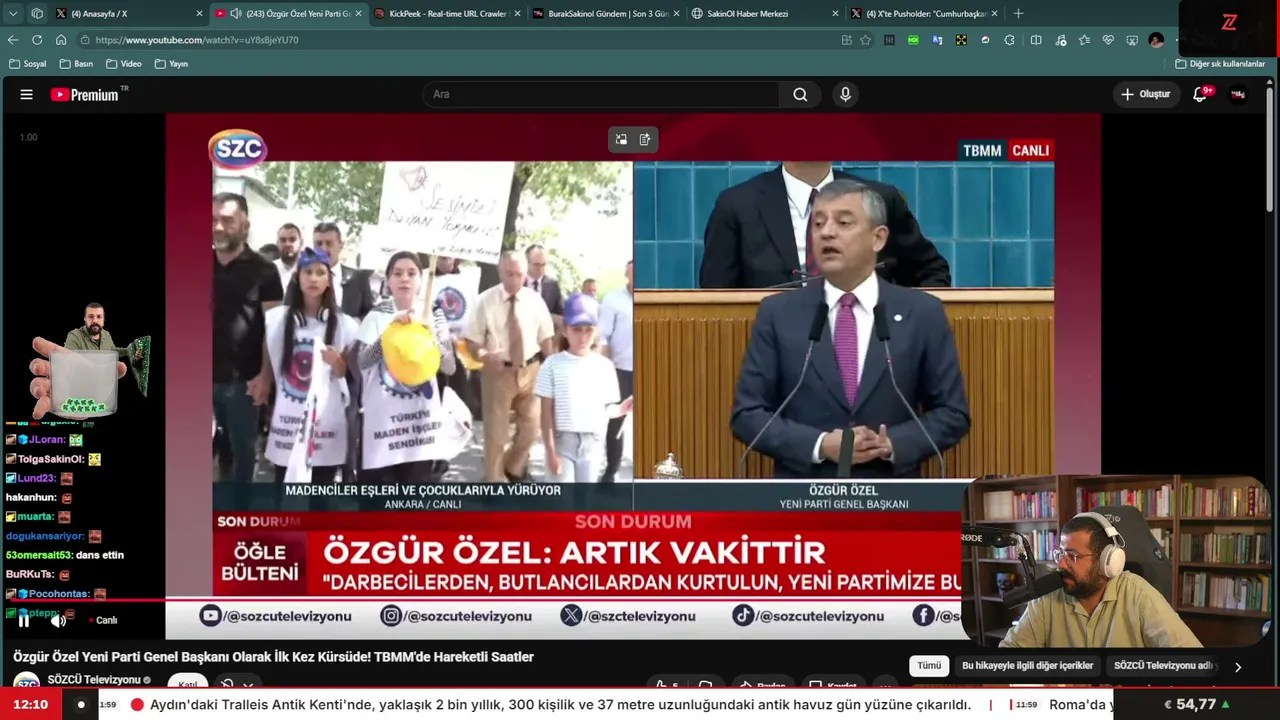1280x720 pixels.
Task: Open the Sosyal bookmarks folder
Action: click(x=27, y=64)
